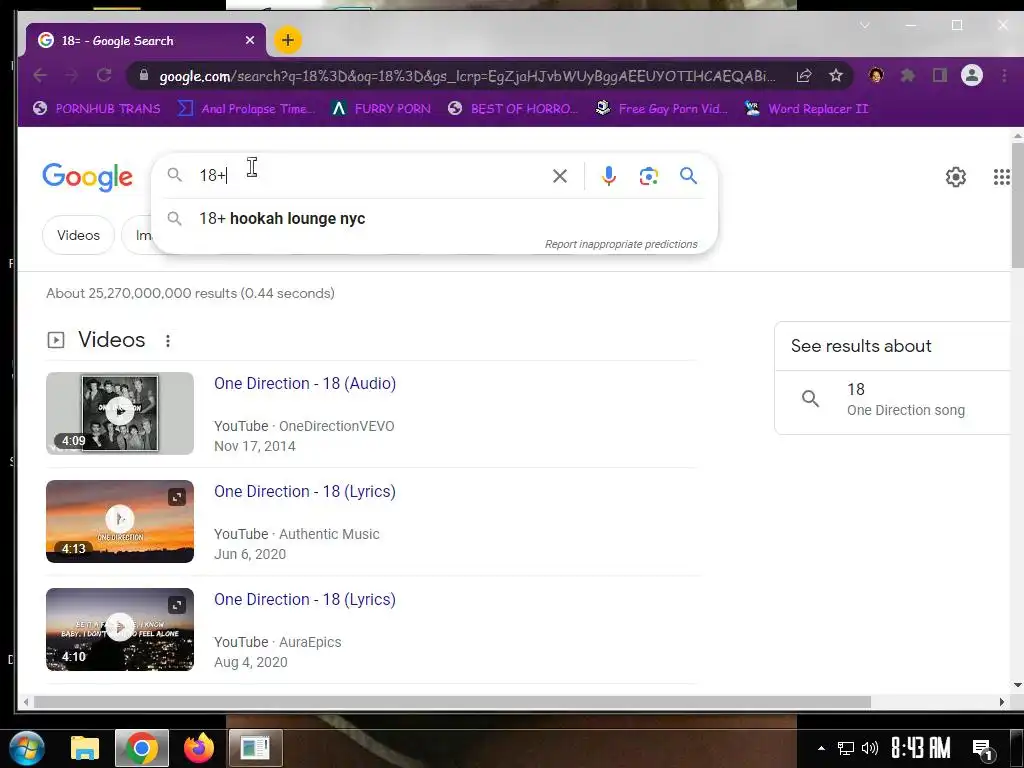Click the scroll down arrow
The width and height of the screenshot is (1024, 768).
tap(1017, 685)
